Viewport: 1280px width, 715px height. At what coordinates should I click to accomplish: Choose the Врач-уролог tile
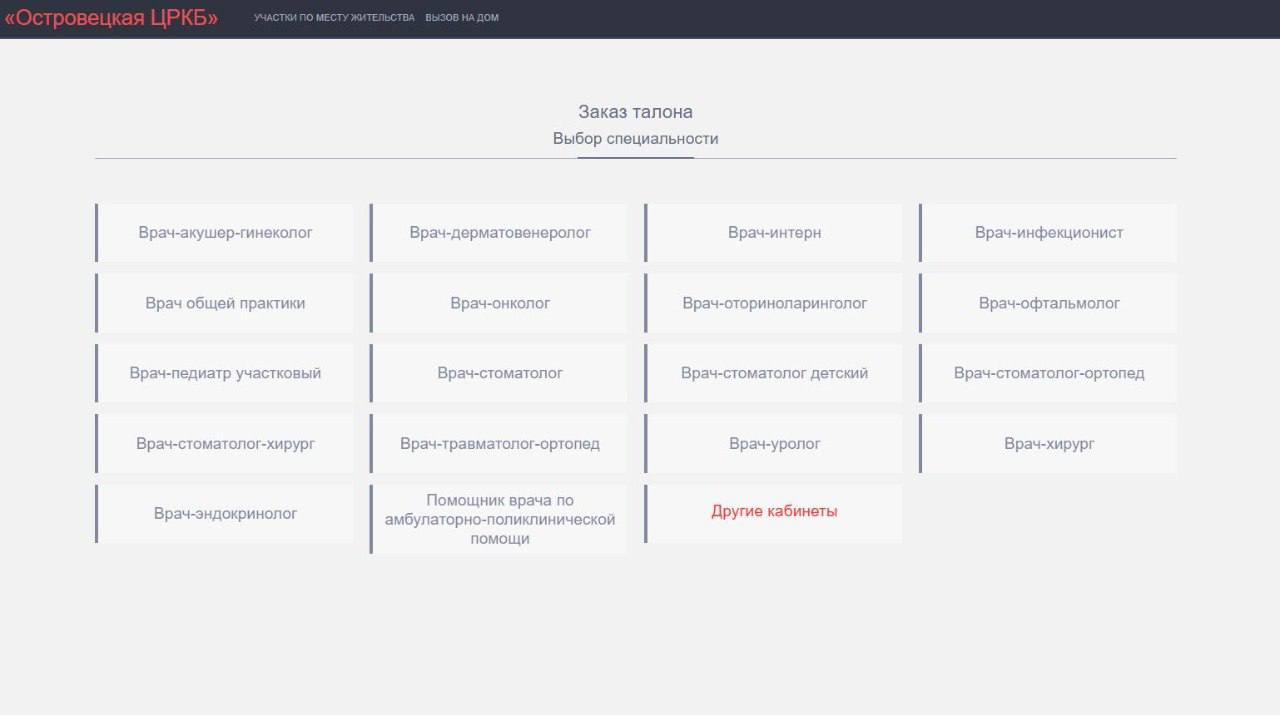click(x=774, y=443)
